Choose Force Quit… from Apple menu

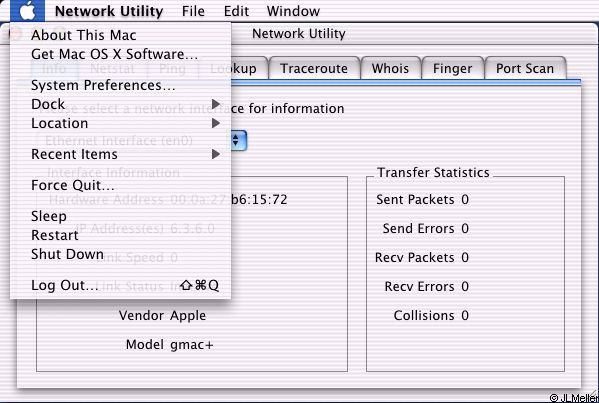click(120, 185)
